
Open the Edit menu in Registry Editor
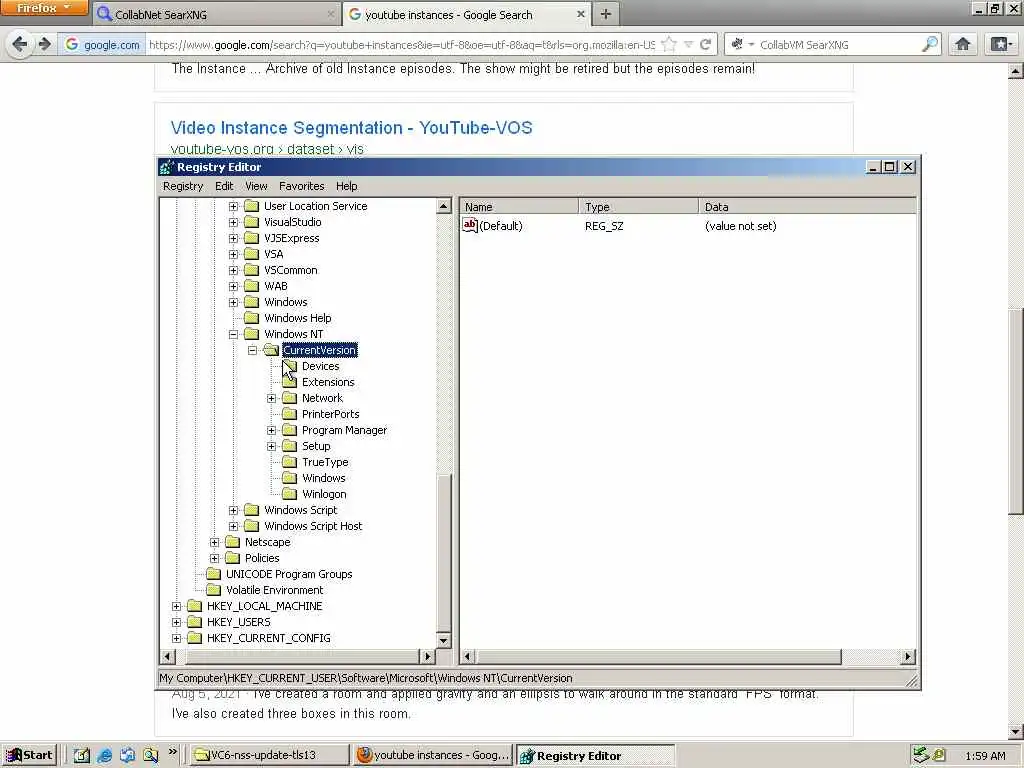(224, 186)
